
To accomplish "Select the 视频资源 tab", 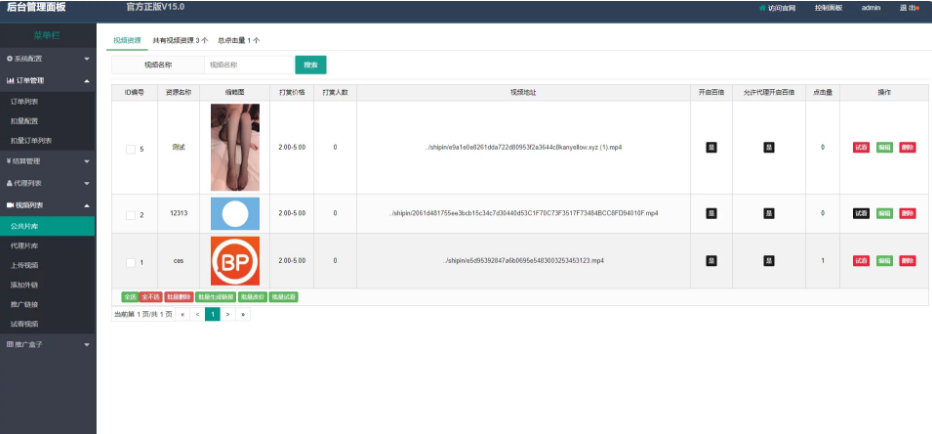I will [127, 41].
